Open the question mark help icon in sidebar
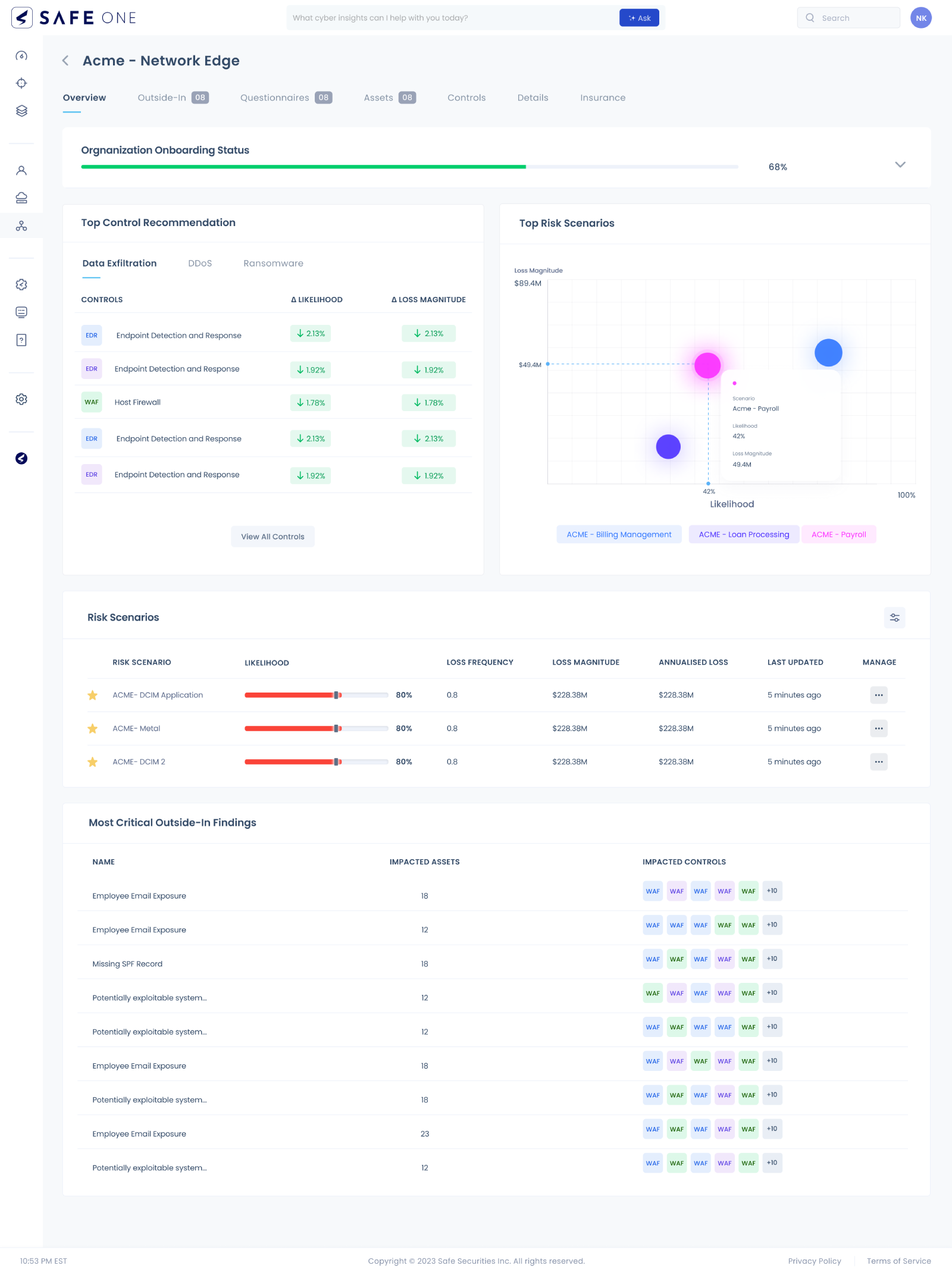Viewport: 952px width, 1275px height. tap(21, 340)
